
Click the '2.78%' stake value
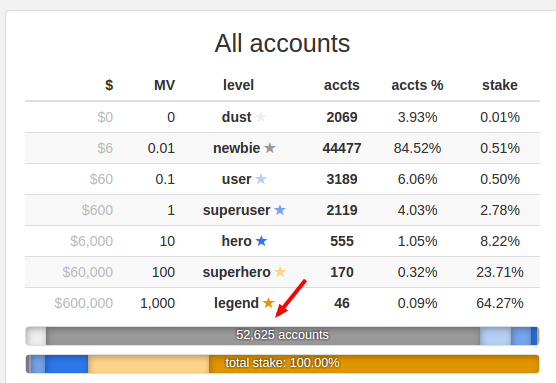click(x=500, y=210)
